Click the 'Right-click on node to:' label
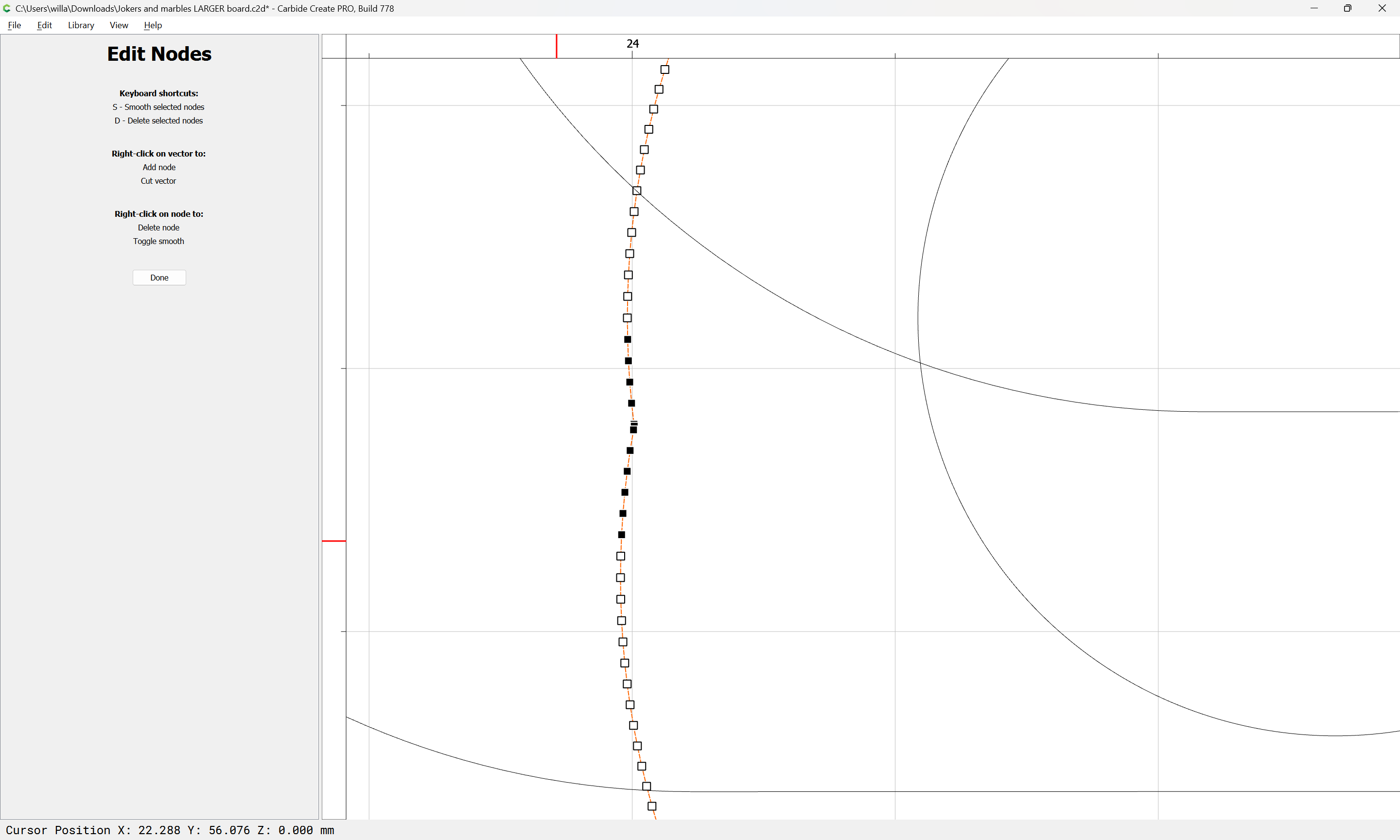Screen dimensions: 1400x840 [159, 214]
